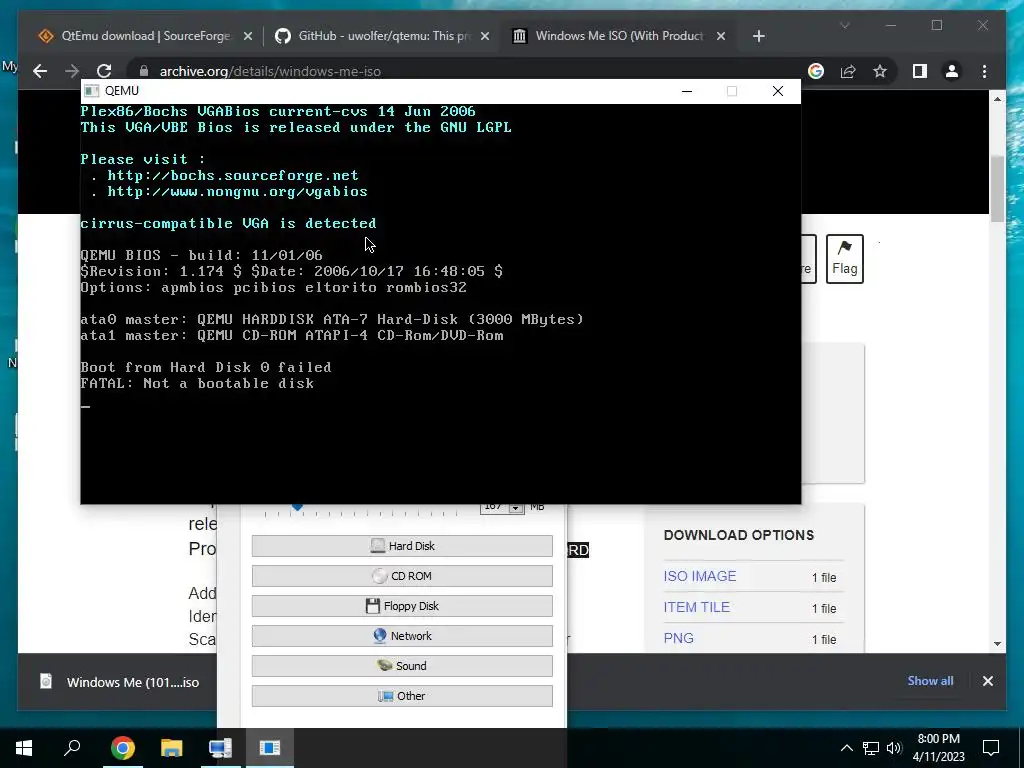Image resolution: width=1024 pixels, height=768 pixels.
Task: Open the Windows Start menu
Action: [24, 748]
